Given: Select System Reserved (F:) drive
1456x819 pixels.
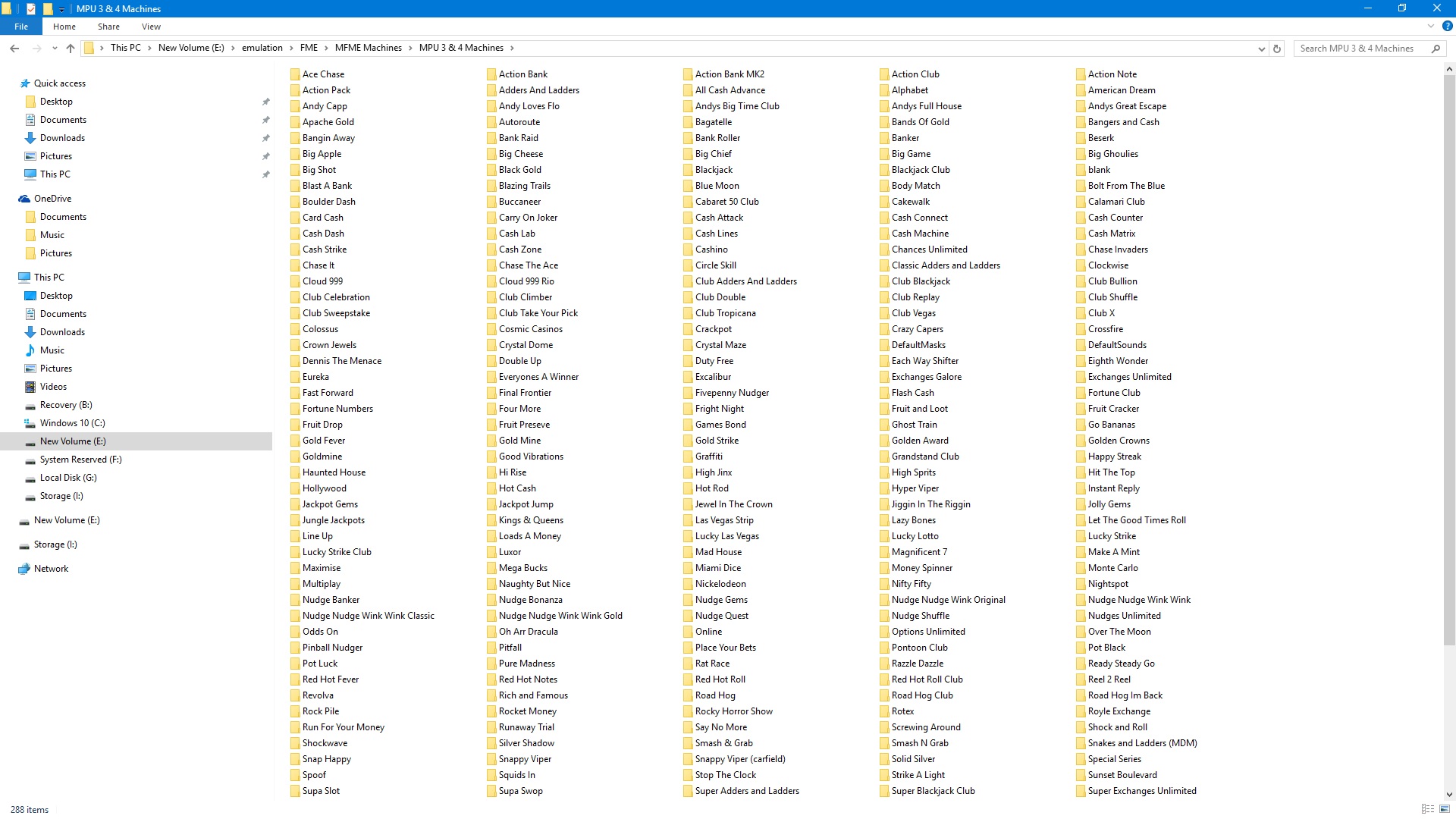Looking at the screenshot, I should [x=80, y=460].
